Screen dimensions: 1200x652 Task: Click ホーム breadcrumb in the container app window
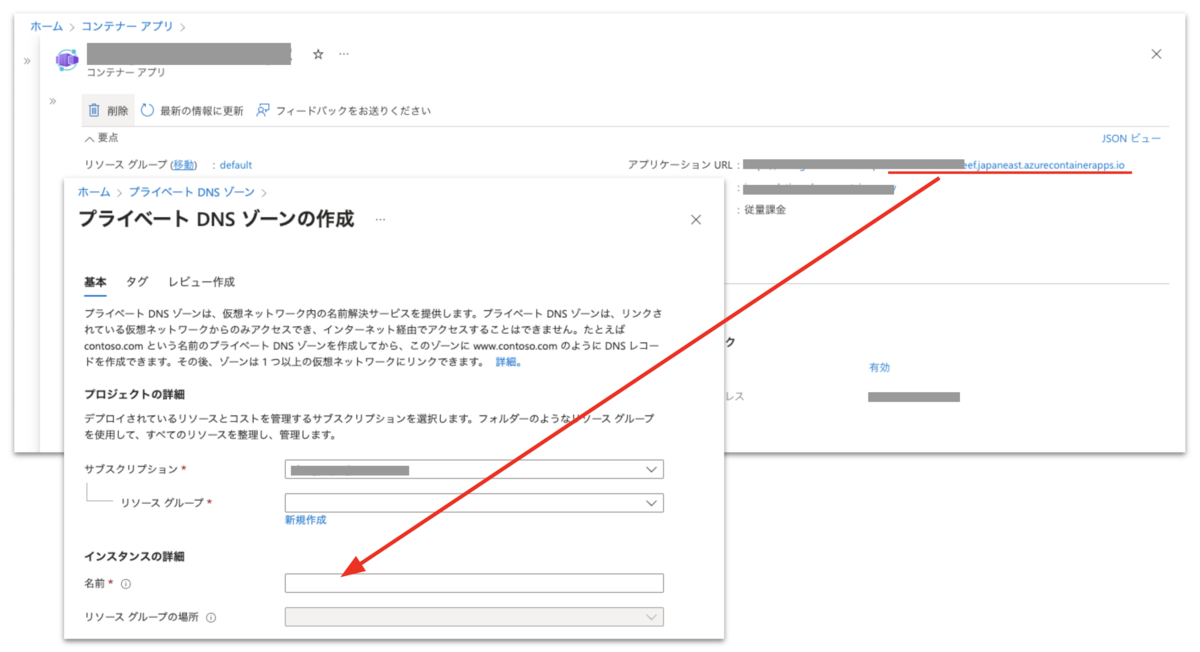[46, 26]
